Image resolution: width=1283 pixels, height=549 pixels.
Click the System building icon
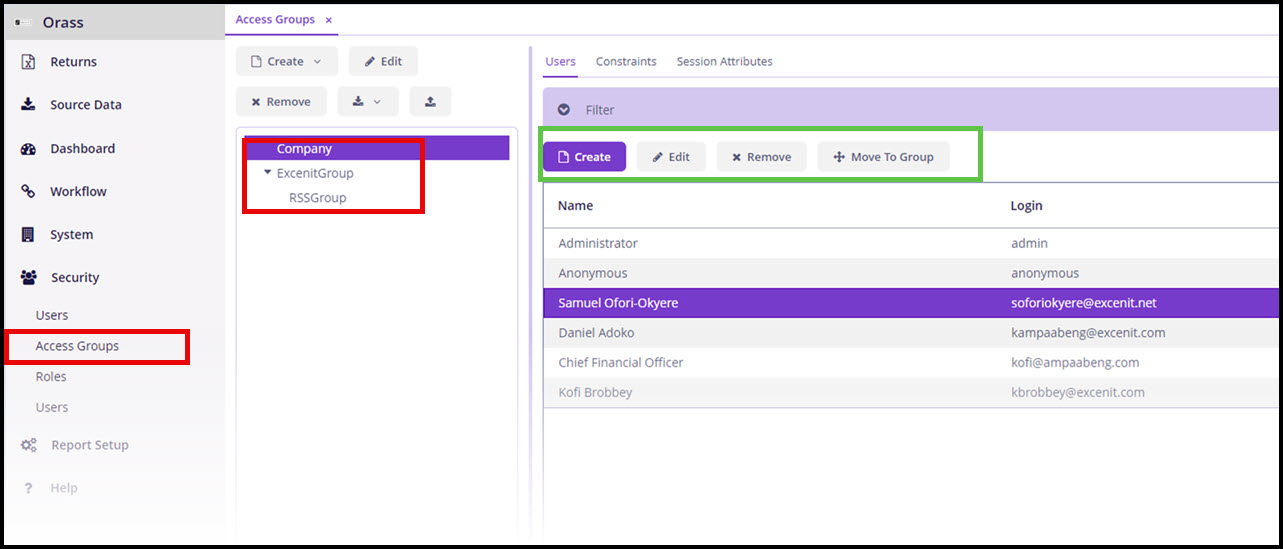click(x=29, y=235)
